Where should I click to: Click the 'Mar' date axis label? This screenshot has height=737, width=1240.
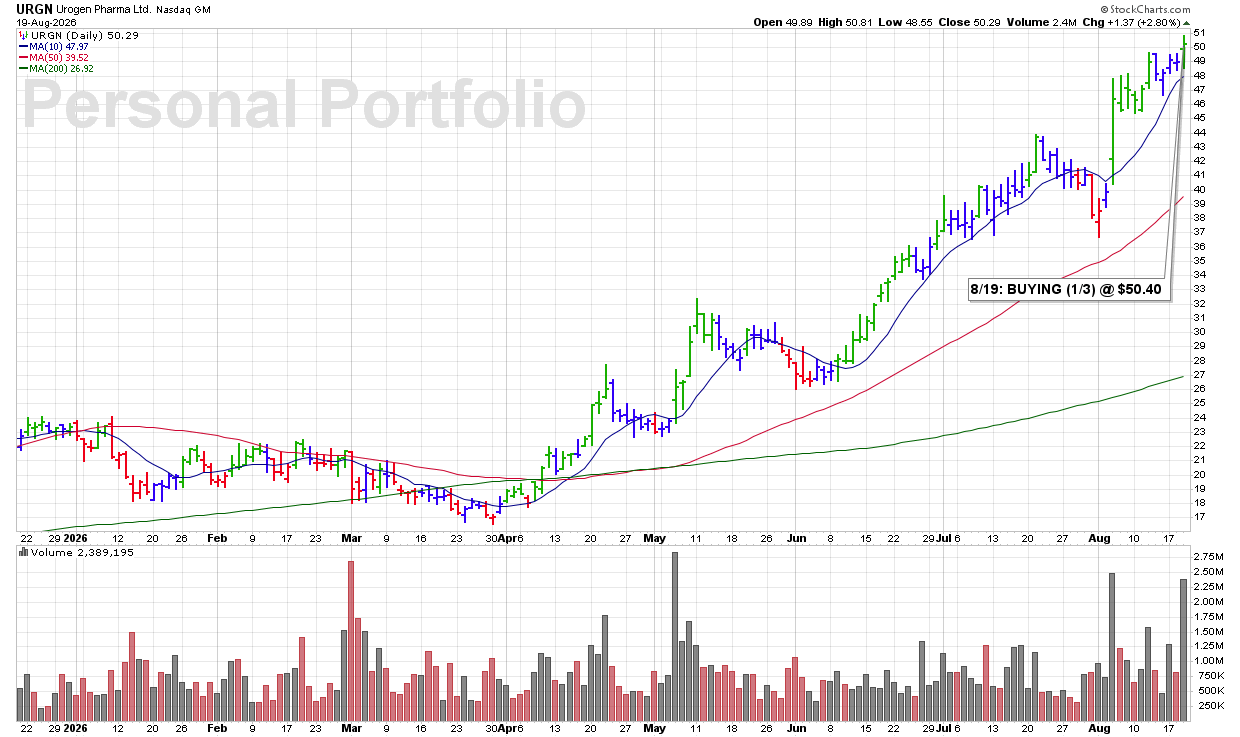[x=351, y=537]
